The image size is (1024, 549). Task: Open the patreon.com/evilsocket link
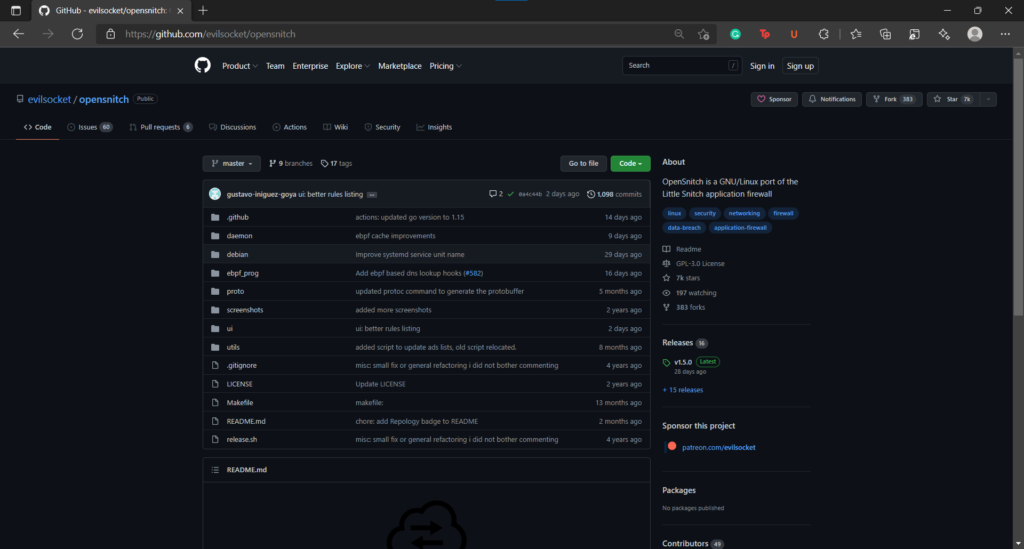pyautogui.click(x=718, y=447)
